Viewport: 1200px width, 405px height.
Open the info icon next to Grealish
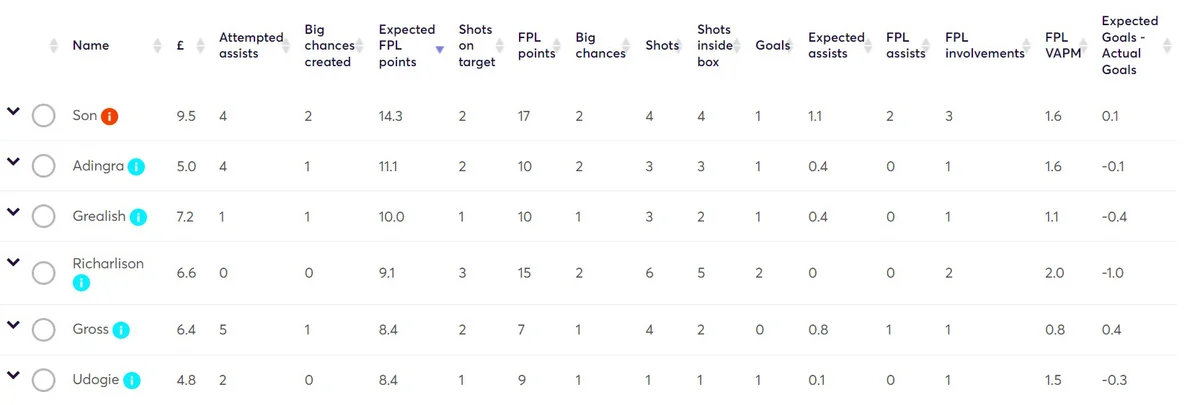[139, 216]
